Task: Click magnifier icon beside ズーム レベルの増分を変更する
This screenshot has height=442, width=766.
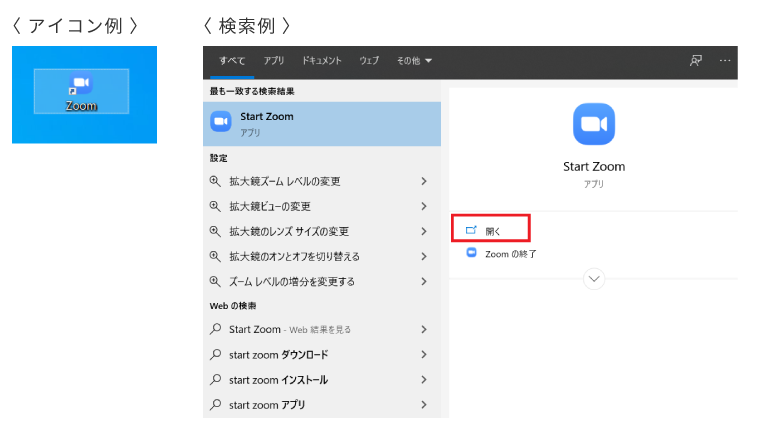Action: pos(215,281)
